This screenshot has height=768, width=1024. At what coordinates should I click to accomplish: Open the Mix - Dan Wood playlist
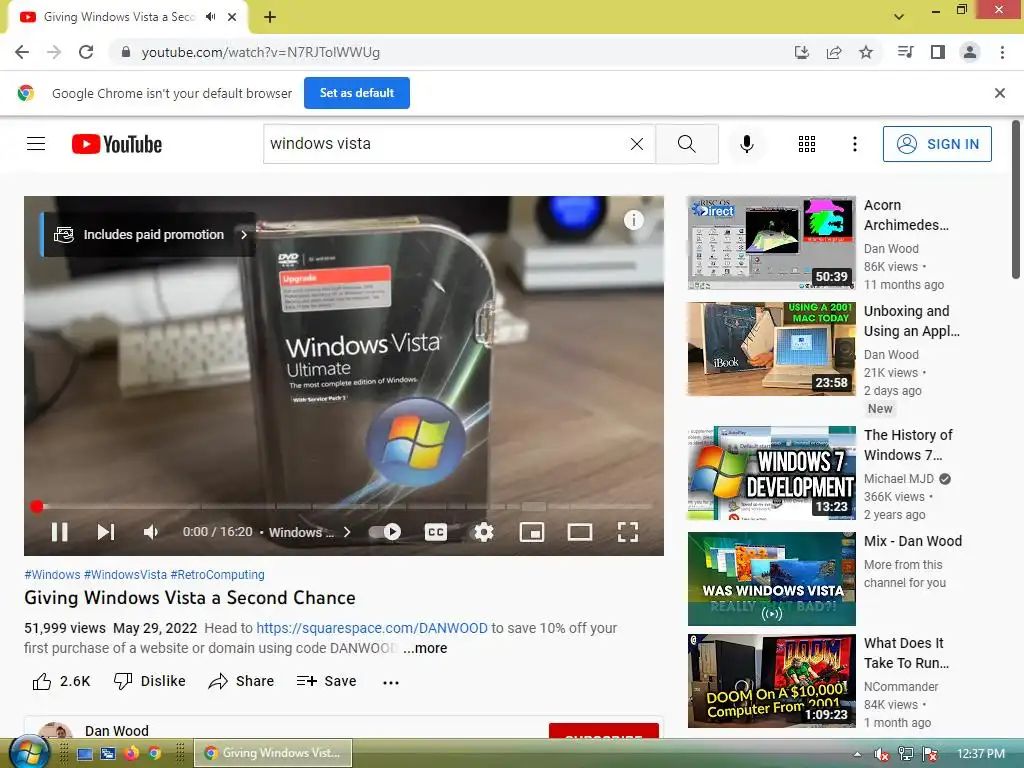click(x=913, y=541)
